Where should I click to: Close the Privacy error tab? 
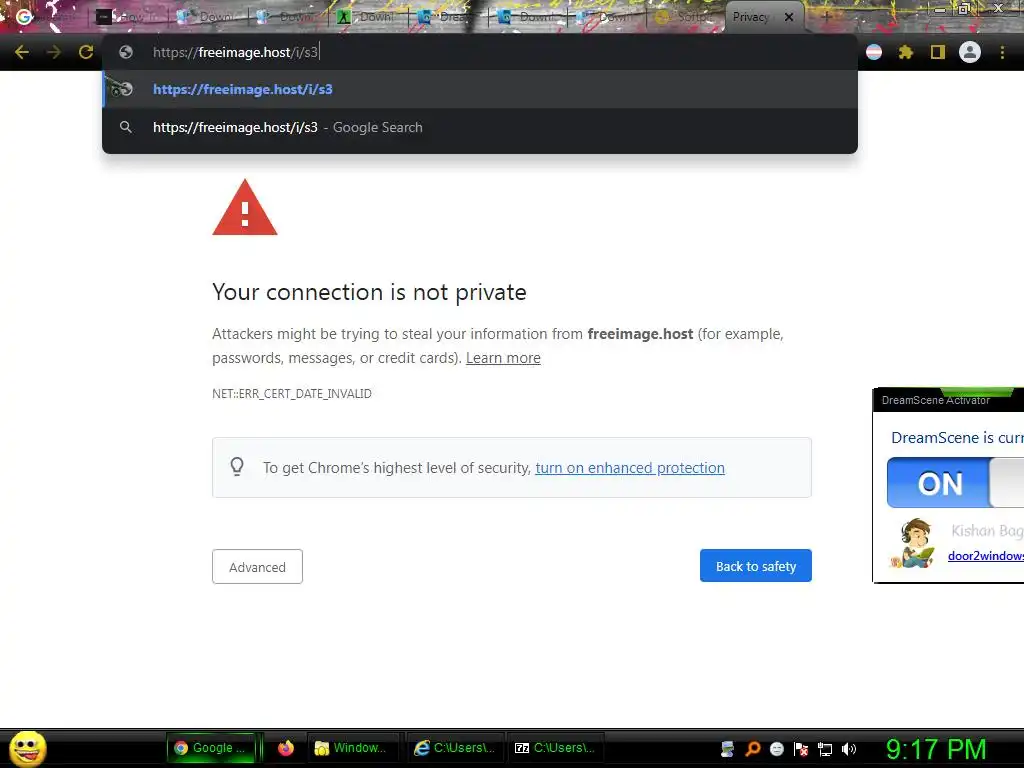click(x=789, y=17)
